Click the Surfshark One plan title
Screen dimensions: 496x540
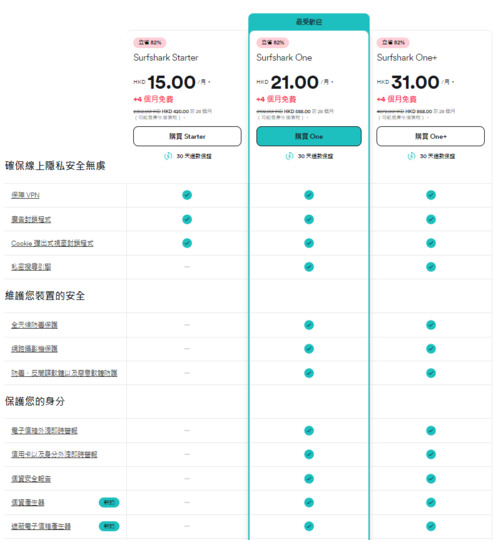(x=284, y=58)
